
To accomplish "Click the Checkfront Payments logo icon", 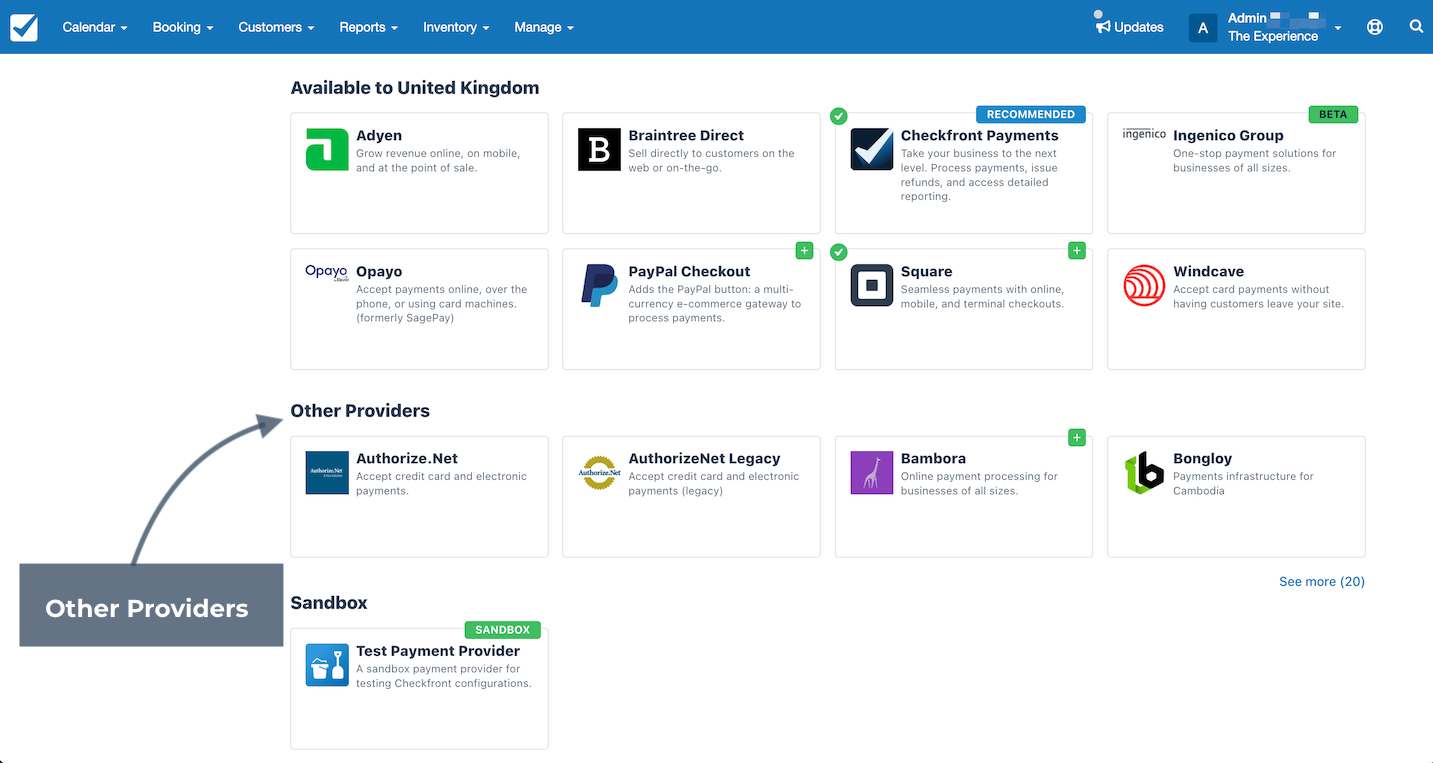I will (871, 149).
